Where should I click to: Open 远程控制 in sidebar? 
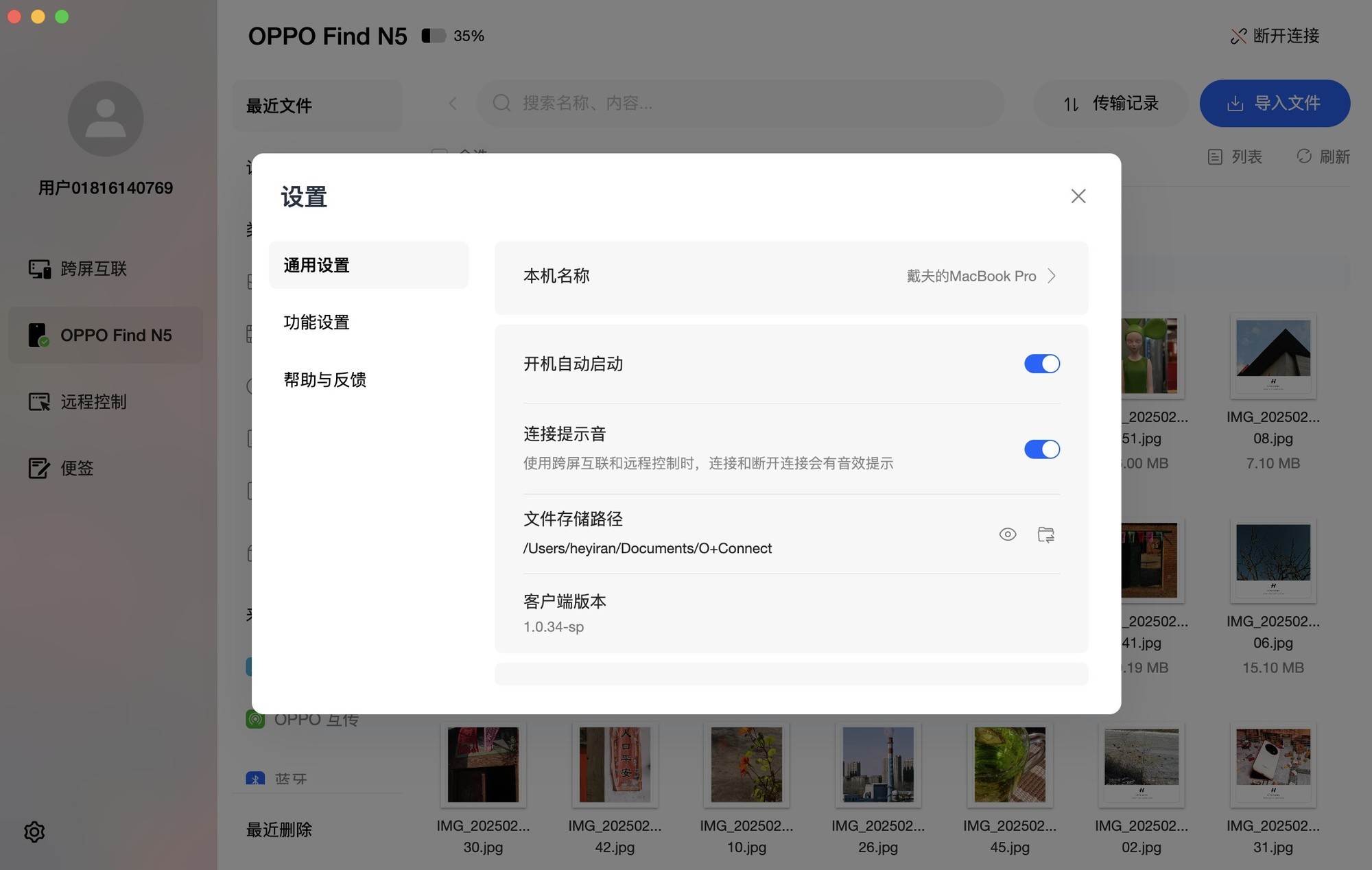(x=106, y=401)
